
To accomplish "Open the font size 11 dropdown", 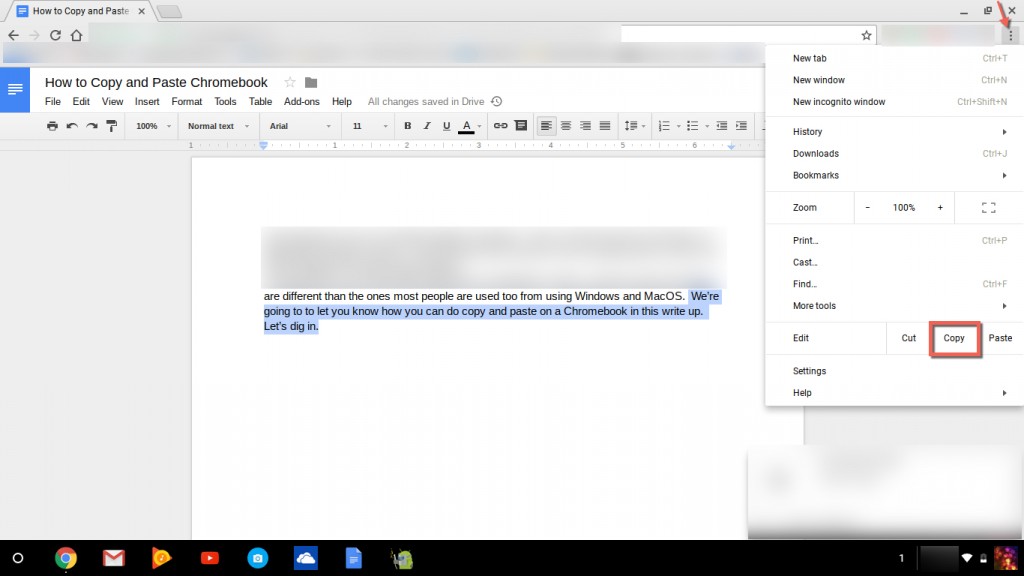I will [x=370, y=126].
